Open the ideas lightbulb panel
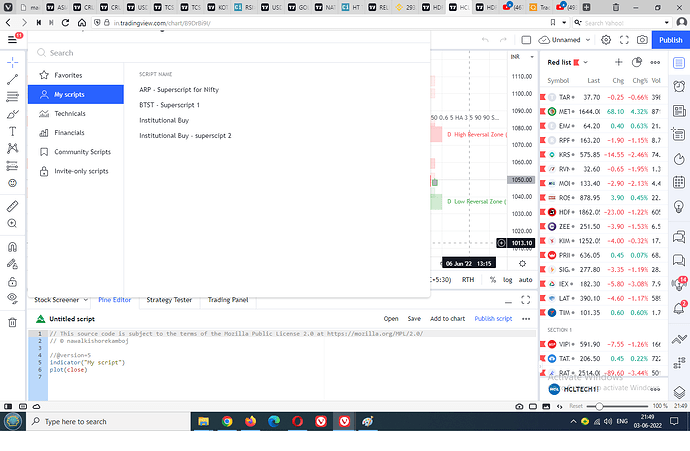Image resolution: width=690 pixels, height=451 pixels. click(x=679, y=206)
